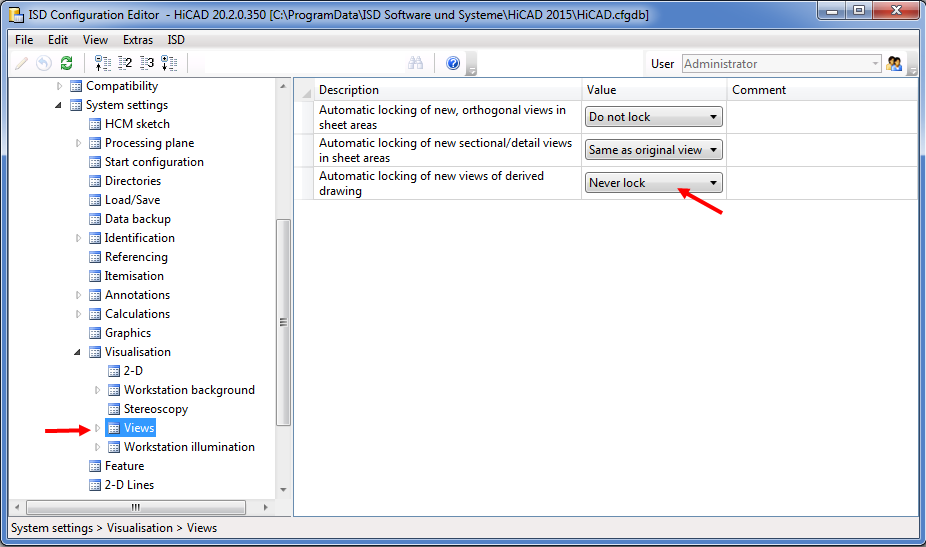Click the Feature table icon
The image size is (926, 547).
94,466
